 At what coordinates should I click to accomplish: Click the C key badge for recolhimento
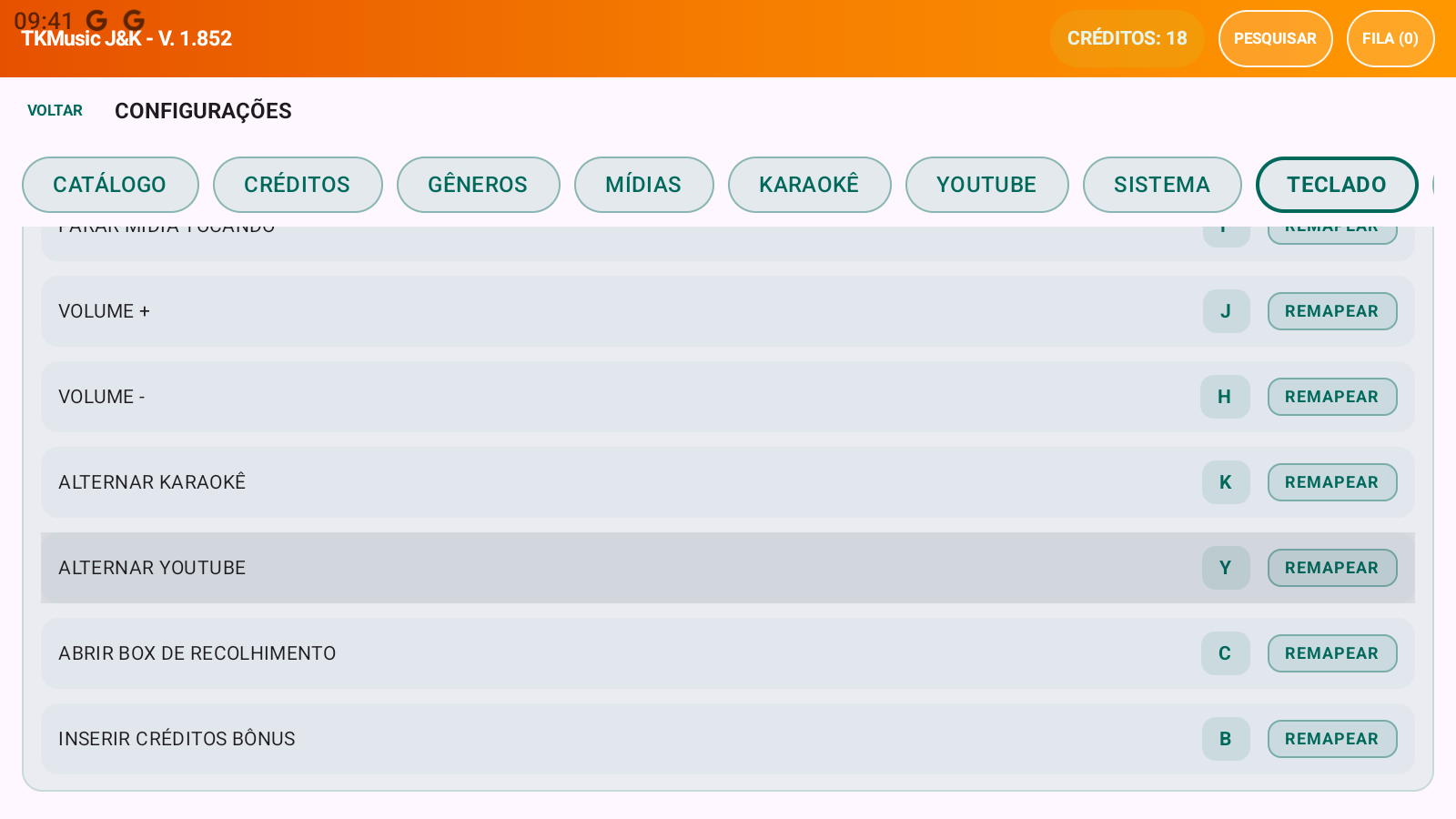point(1226,653)
